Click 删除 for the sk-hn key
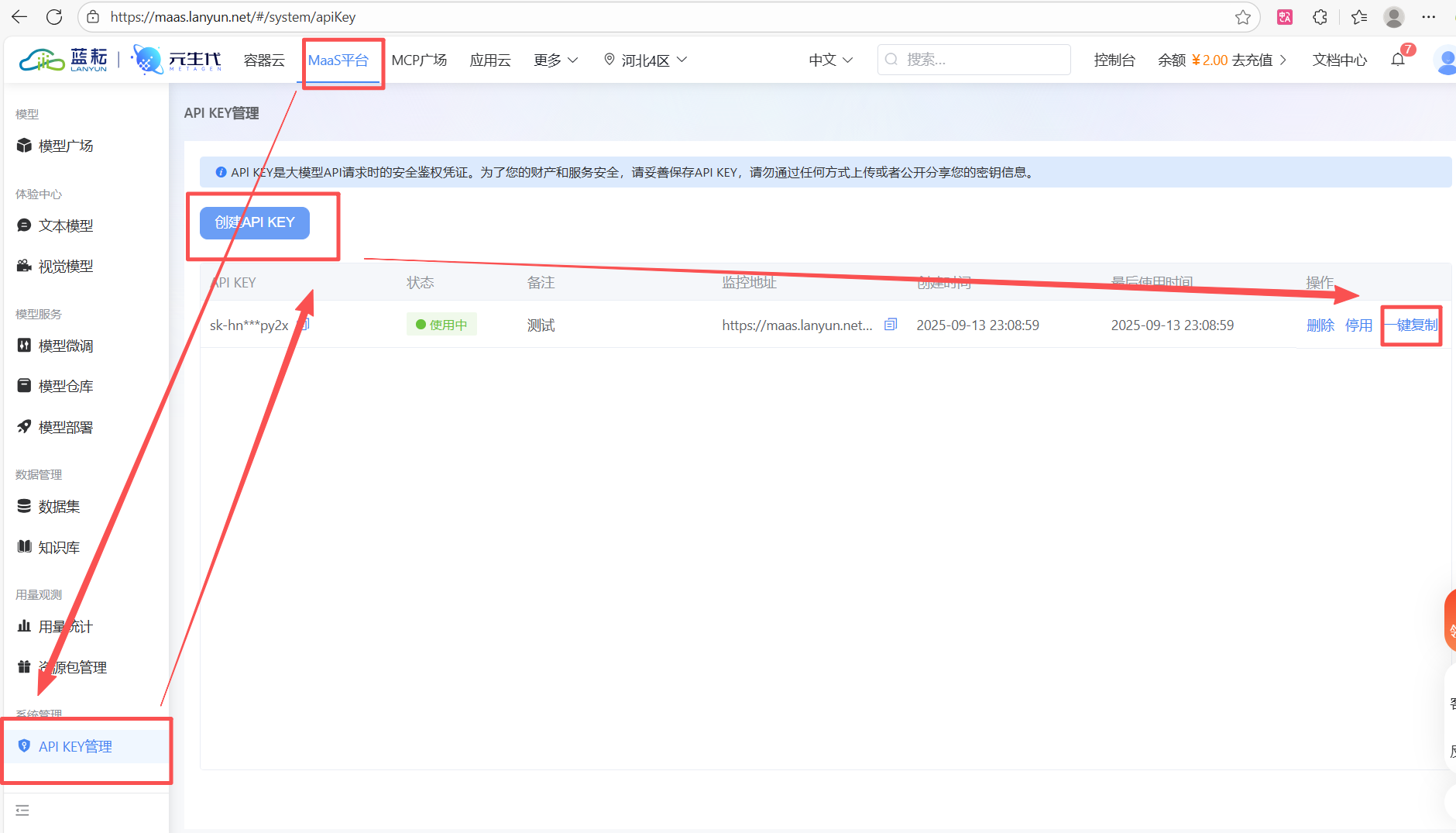 (1320, 325)
